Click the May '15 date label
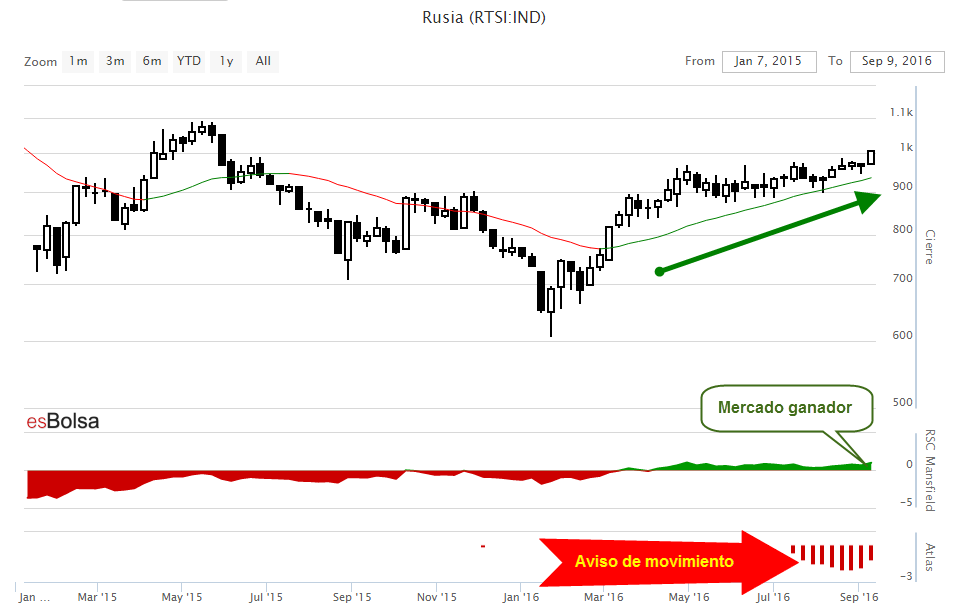The height and width of the screenshot is (616, 956). pyautogui.click(x=182, y=597)
